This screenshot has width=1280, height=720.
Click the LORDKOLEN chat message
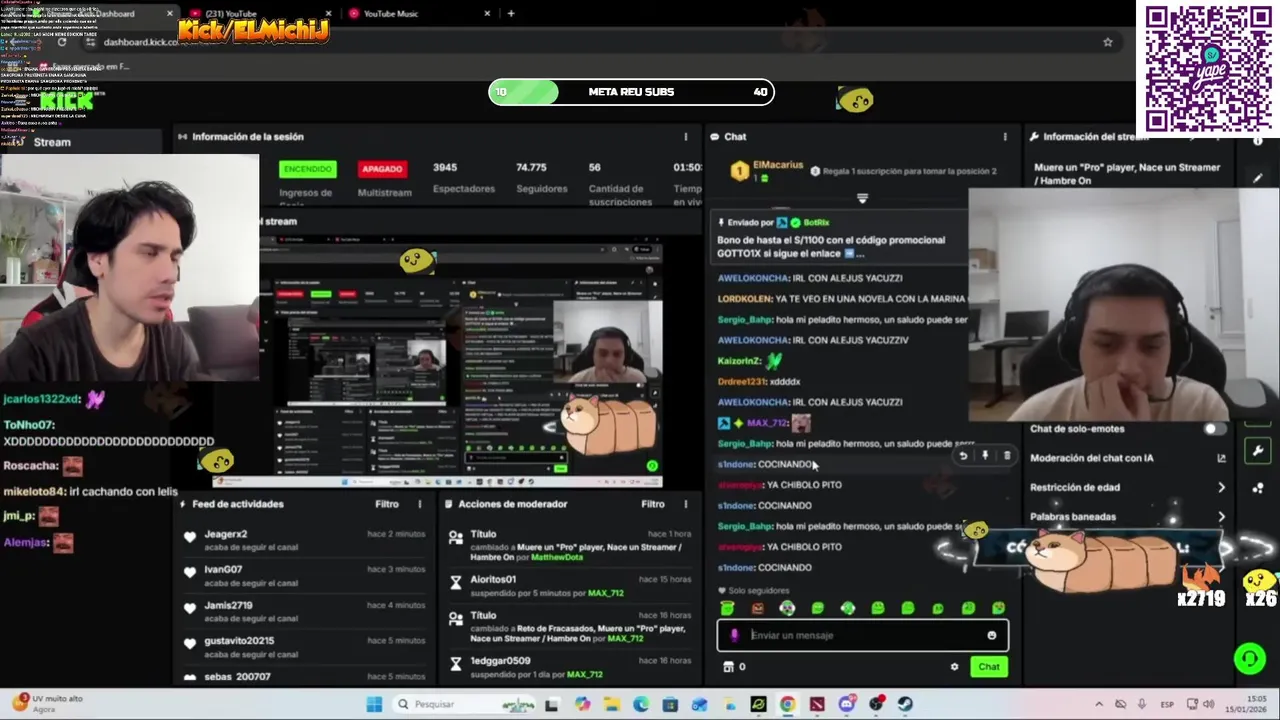(x=842, y=298)
